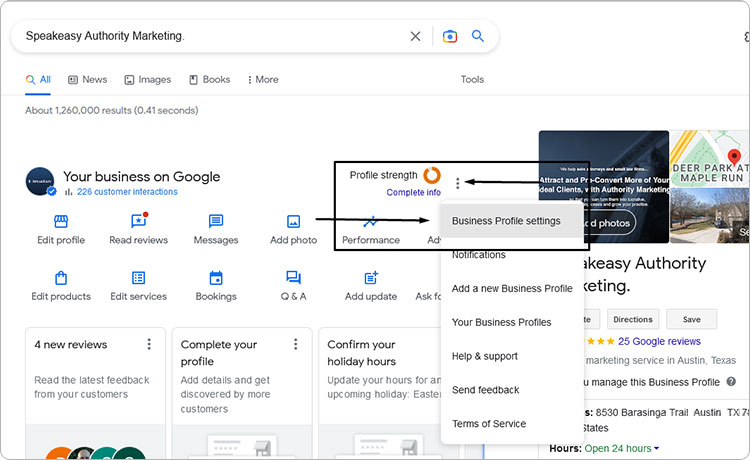Open the street view house photo
The image size is (750, 460).
pyautogui.click(x=710, y=216)
